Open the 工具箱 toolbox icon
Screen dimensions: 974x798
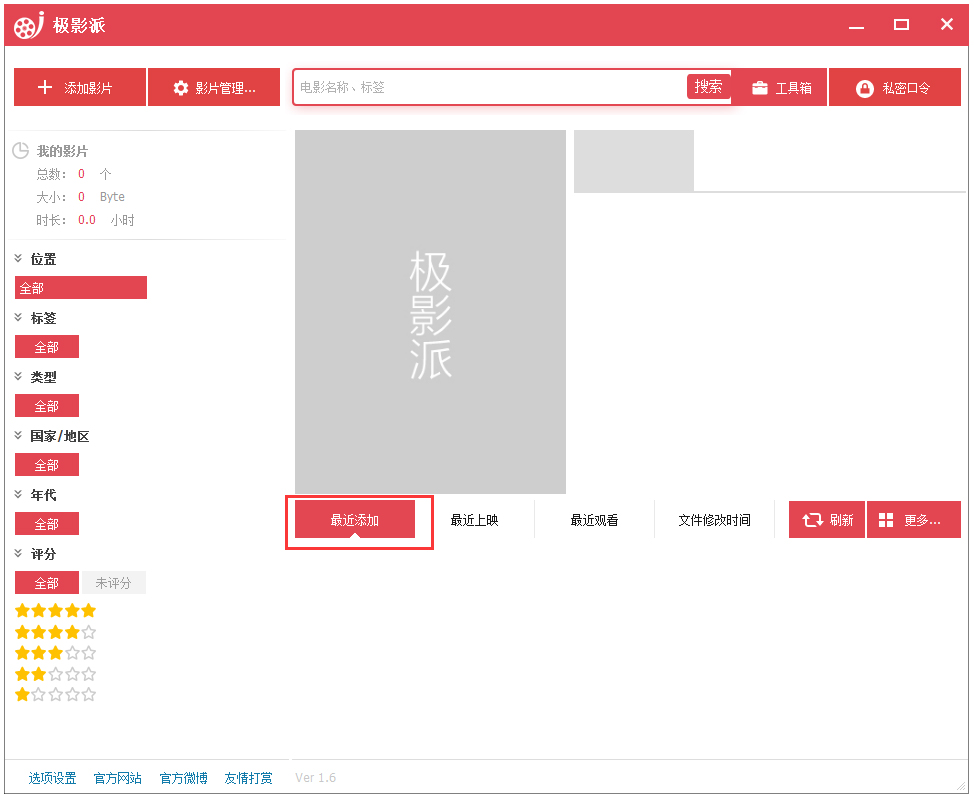762,87
